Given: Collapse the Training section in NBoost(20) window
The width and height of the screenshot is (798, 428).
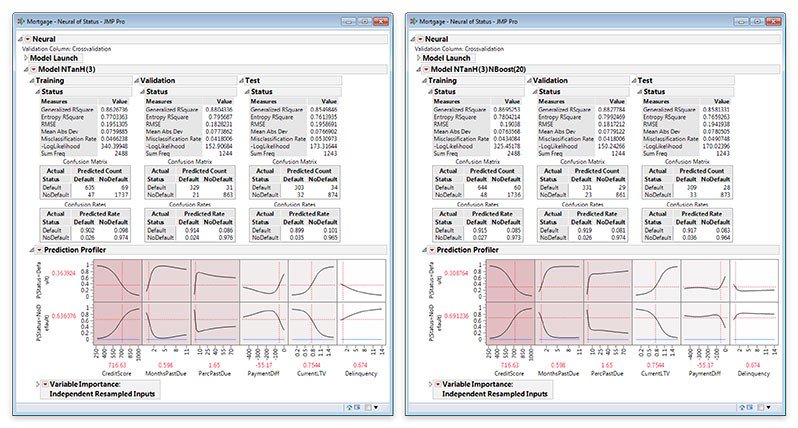Looking at the screenshot, I should click(x=424, y=80).
